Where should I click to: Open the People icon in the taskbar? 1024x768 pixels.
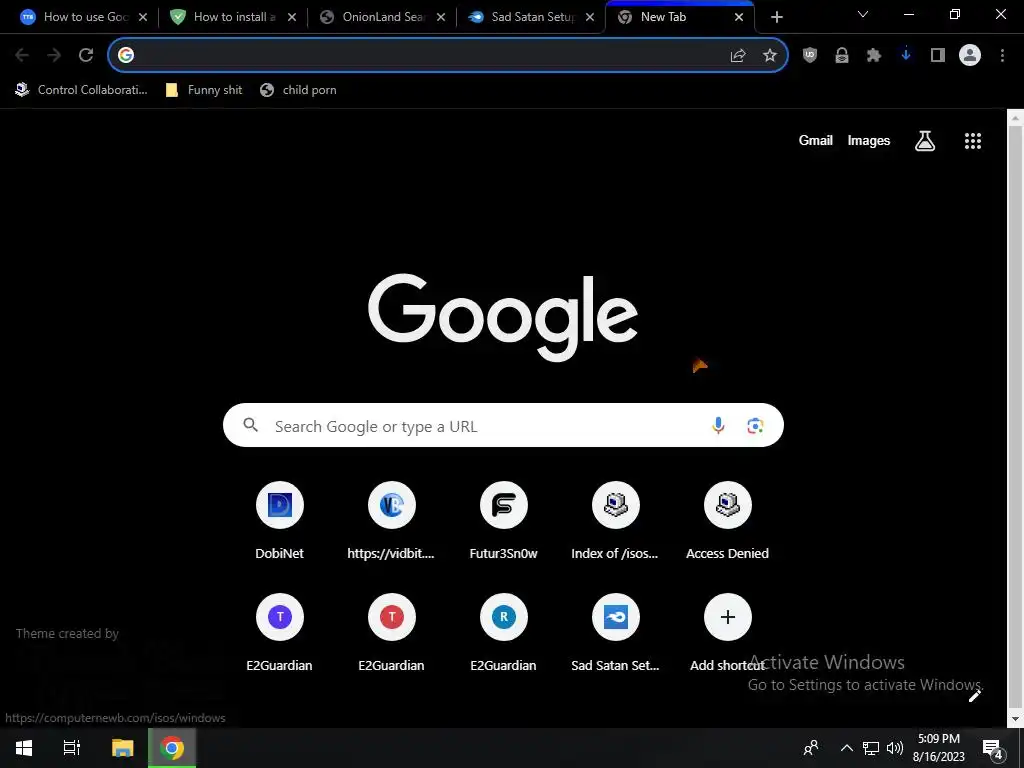pyautogui.click(x=811, y=748)
